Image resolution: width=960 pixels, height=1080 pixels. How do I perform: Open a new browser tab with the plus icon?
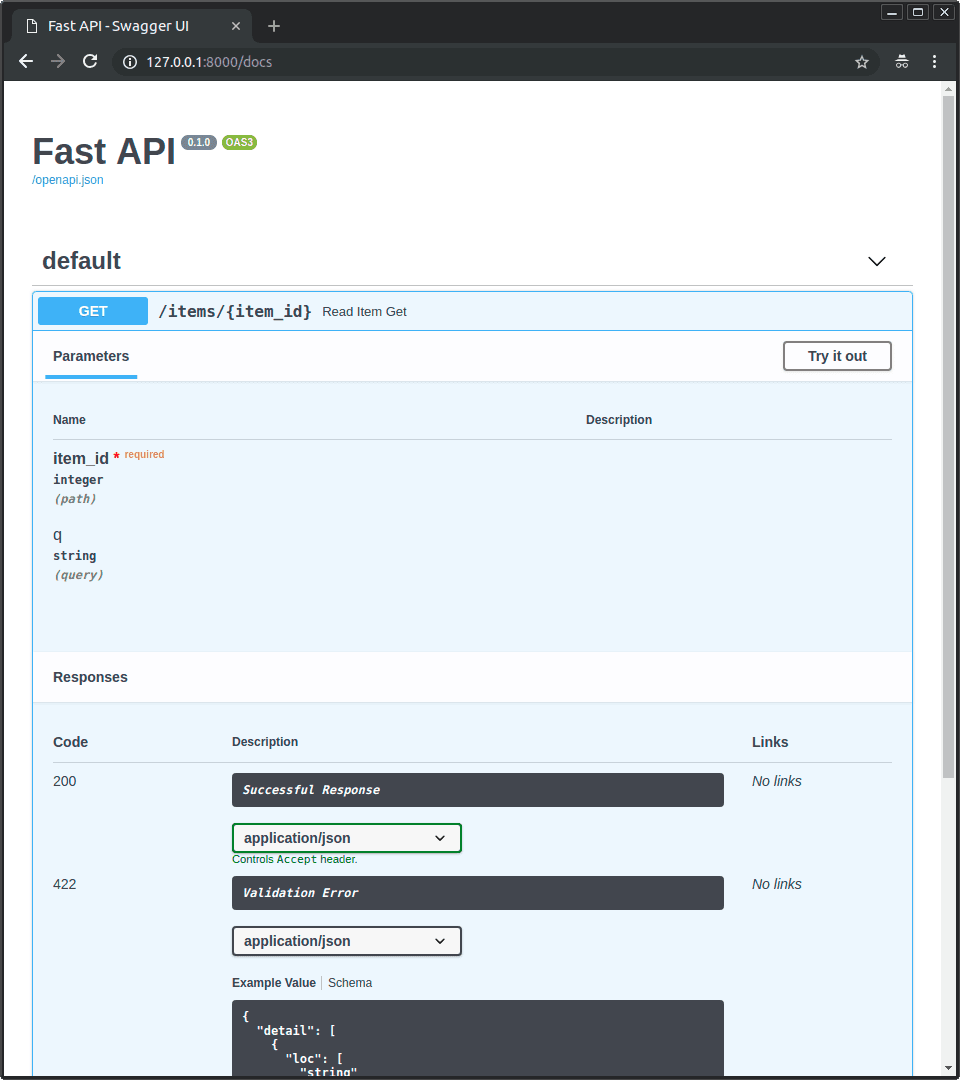tap(273, 25)
